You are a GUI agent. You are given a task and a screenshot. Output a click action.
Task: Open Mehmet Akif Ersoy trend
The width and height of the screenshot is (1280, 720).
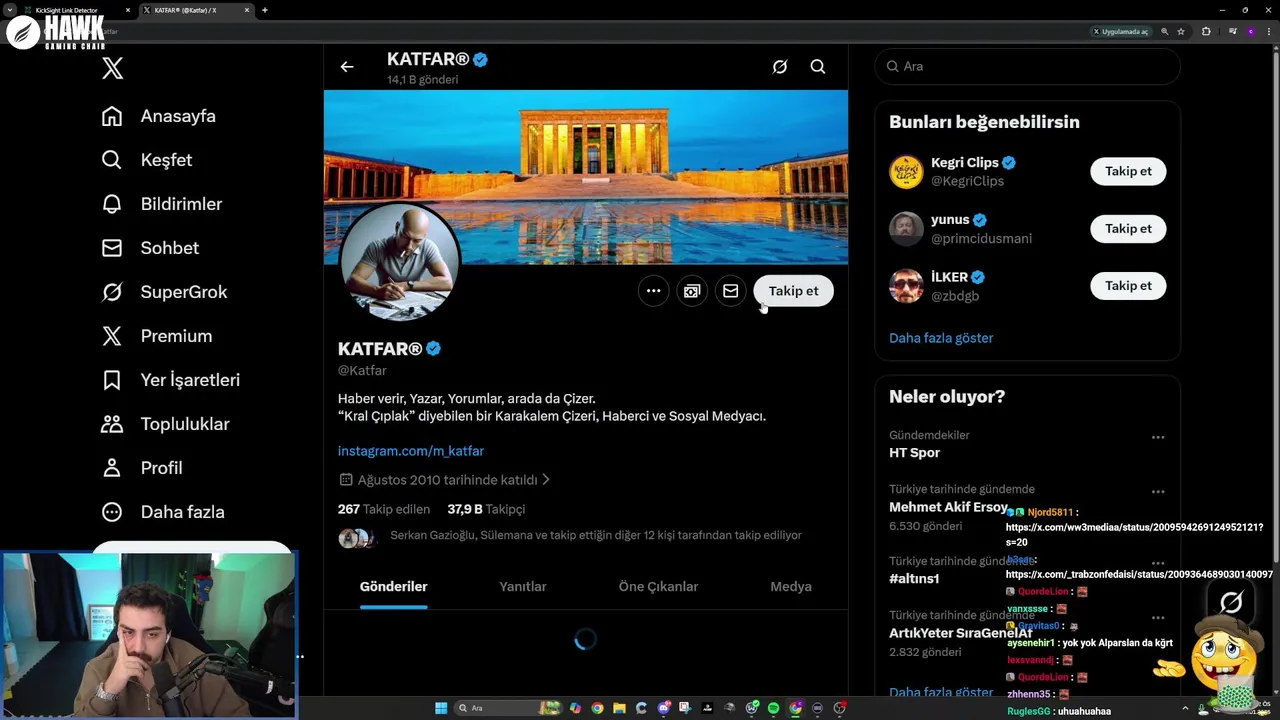[x=948, y=507]
